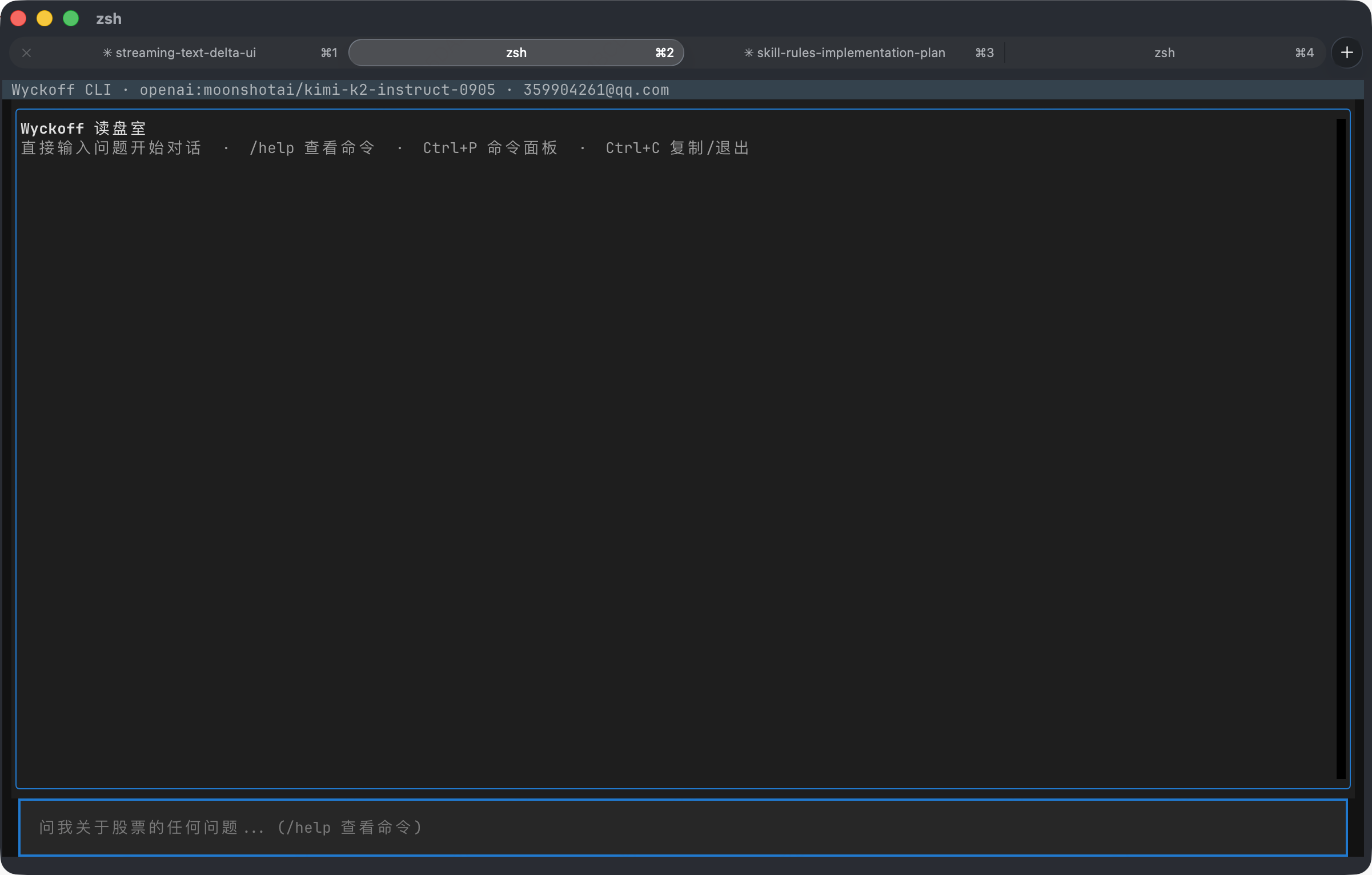Click the model name openai:moonshotai/kimi-k2-instruct-0905
The height and width of the screenshot is (875, 1372).
tap(317, 90)
